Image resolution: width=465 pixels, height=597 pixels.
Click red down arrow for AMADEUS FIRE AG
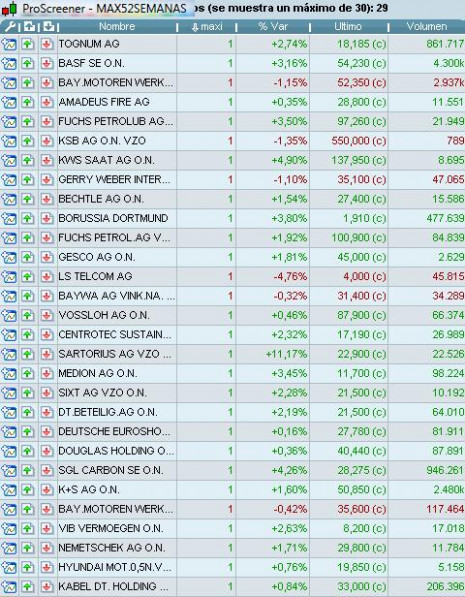[x=47, y=102]
